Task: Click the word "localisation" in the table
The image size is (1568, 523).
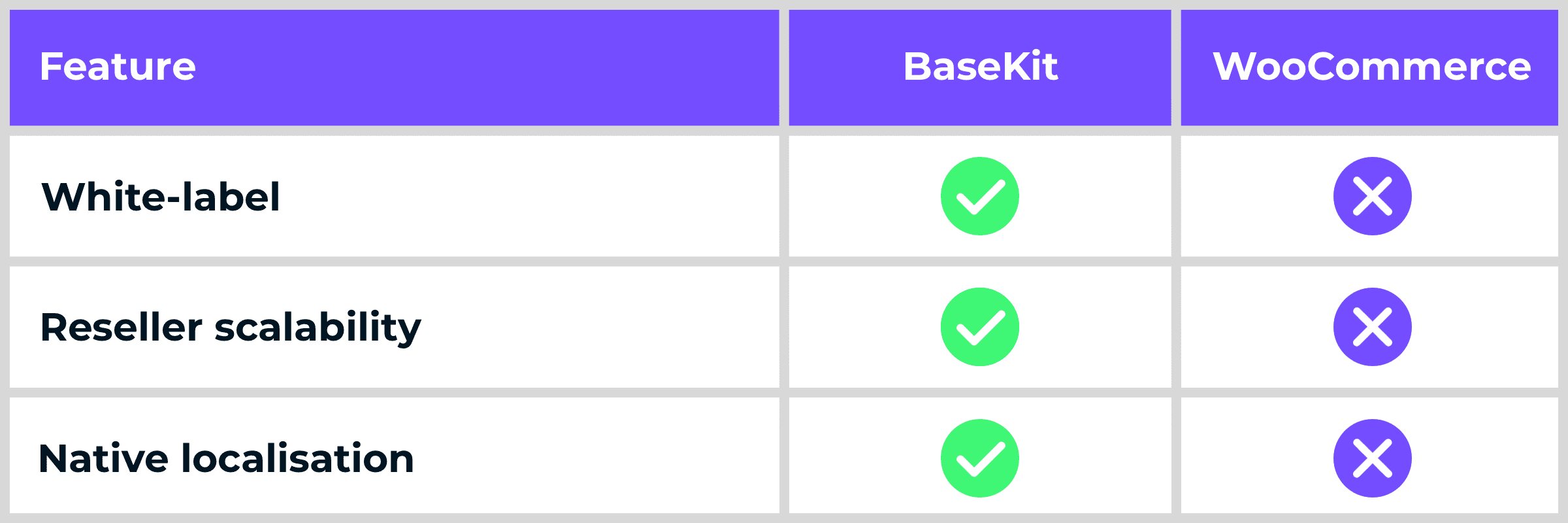Action: coord(297,458)
